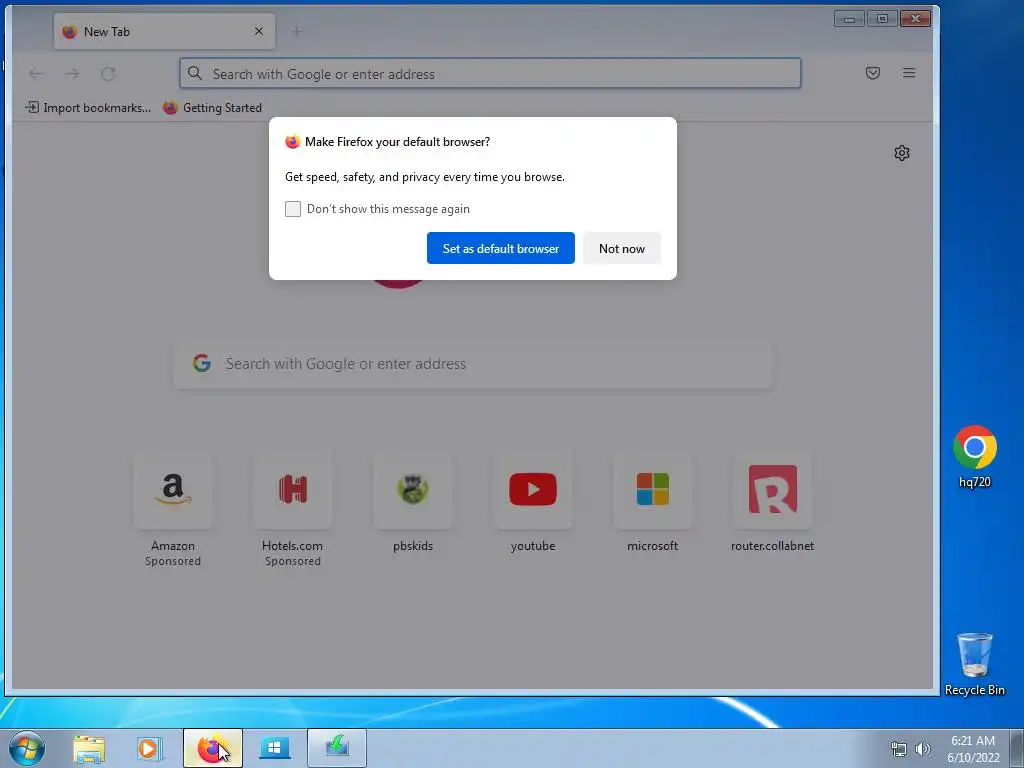
Task: Click the Save to Pocket icon
Action: (872, 73)
